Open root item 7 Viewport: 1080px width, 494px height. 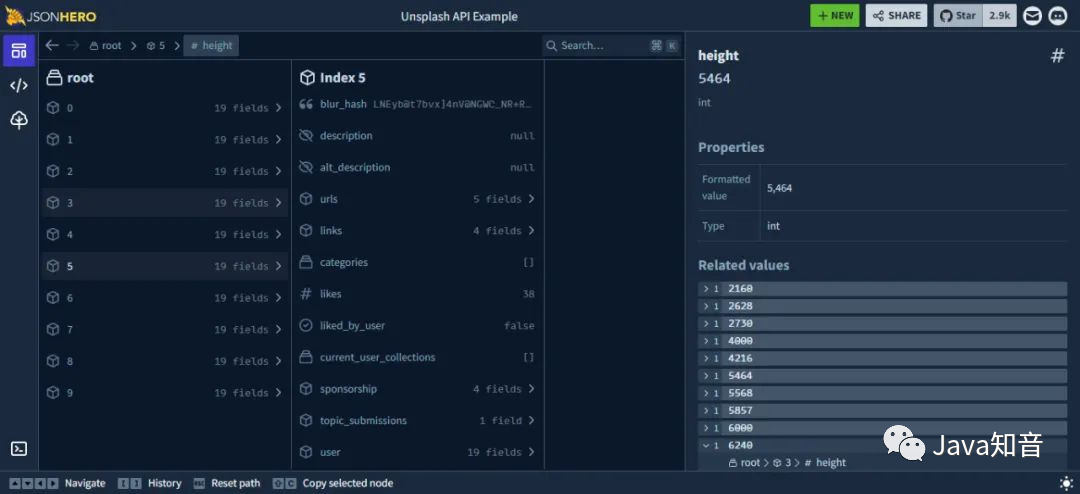pyautogui.click(x=164, y=329)
